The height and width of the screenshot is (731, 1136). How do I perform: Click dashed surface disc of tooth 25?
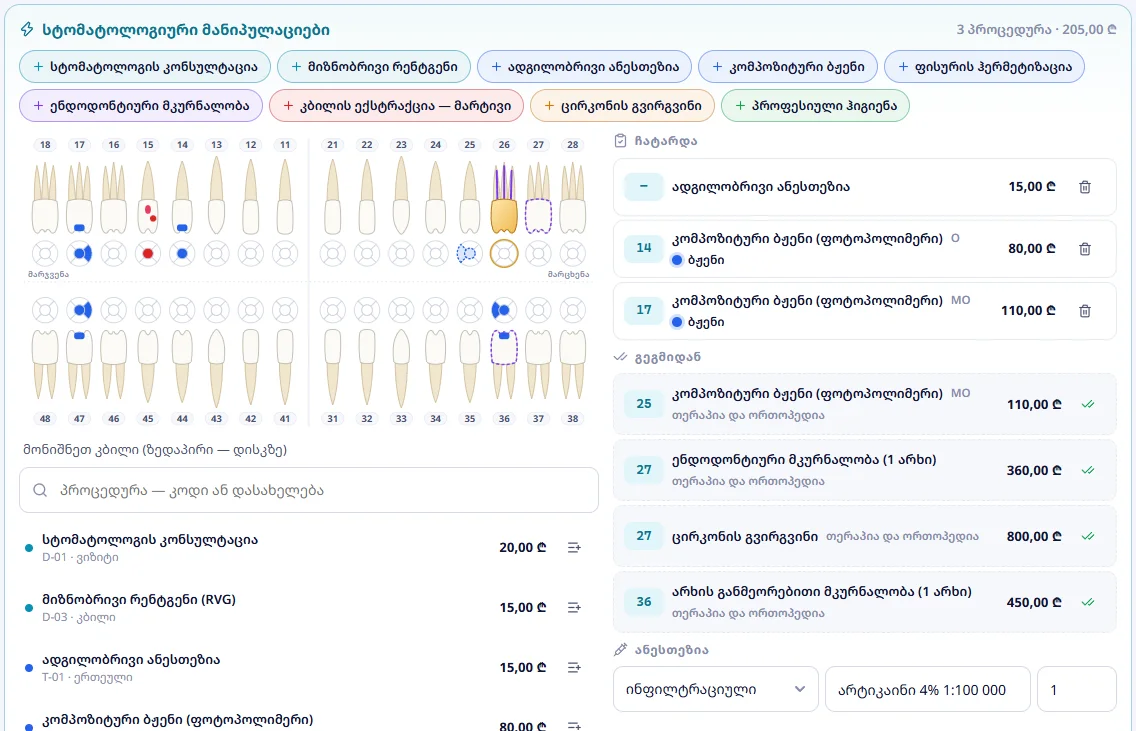pos(469,254)
